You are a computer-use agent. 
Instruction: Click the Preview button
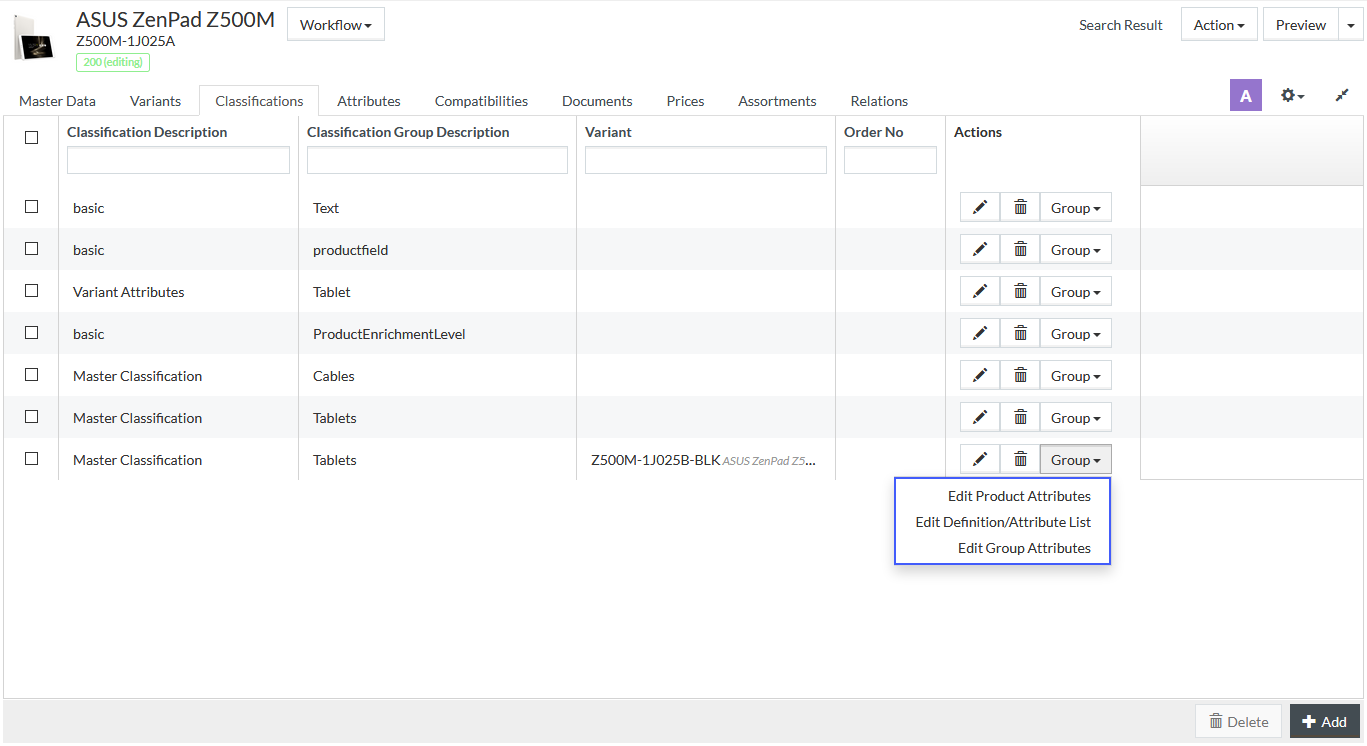point(1301,25)
